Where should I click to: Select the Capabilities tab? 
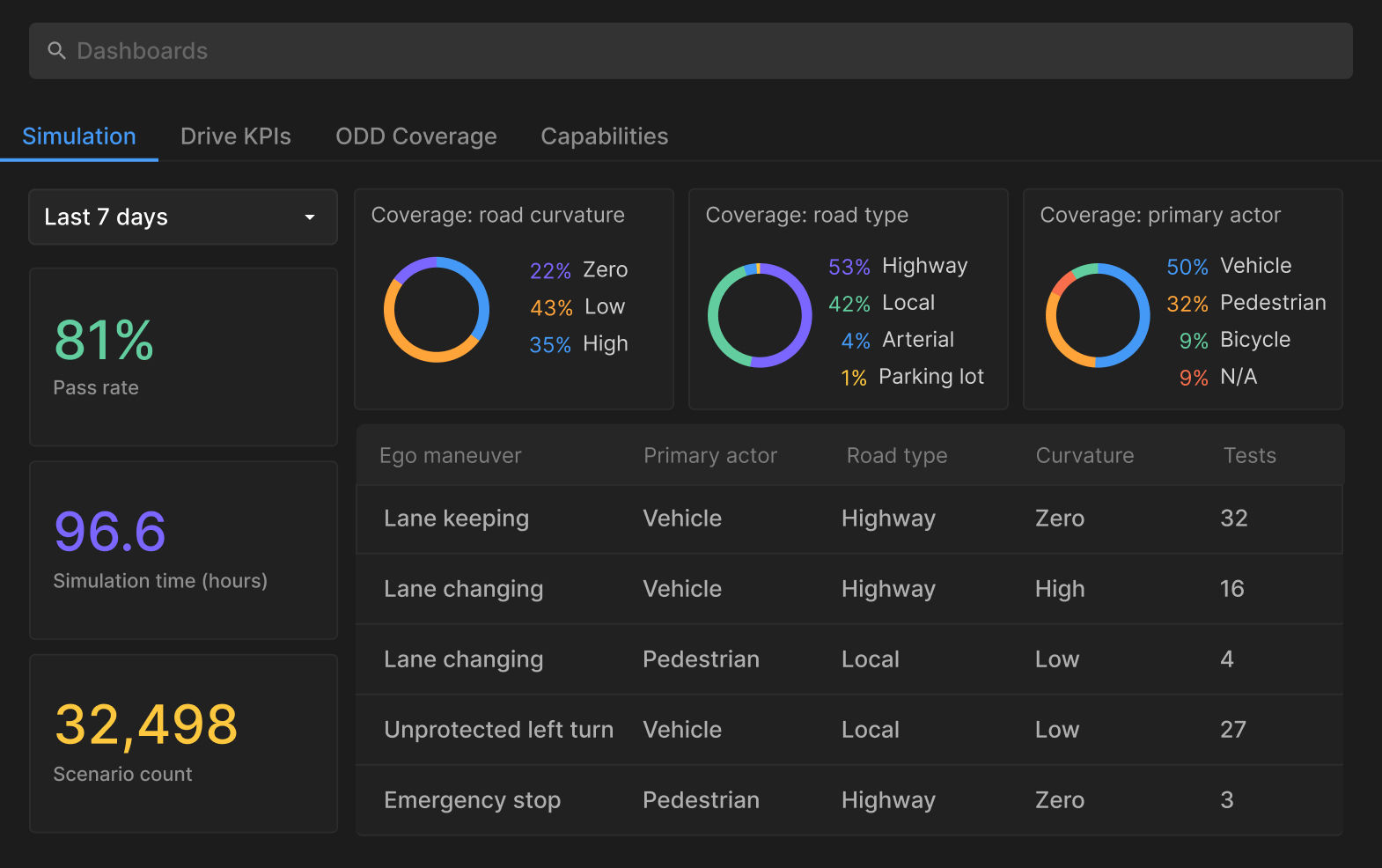pyautogui.click(x=604, y=136)
